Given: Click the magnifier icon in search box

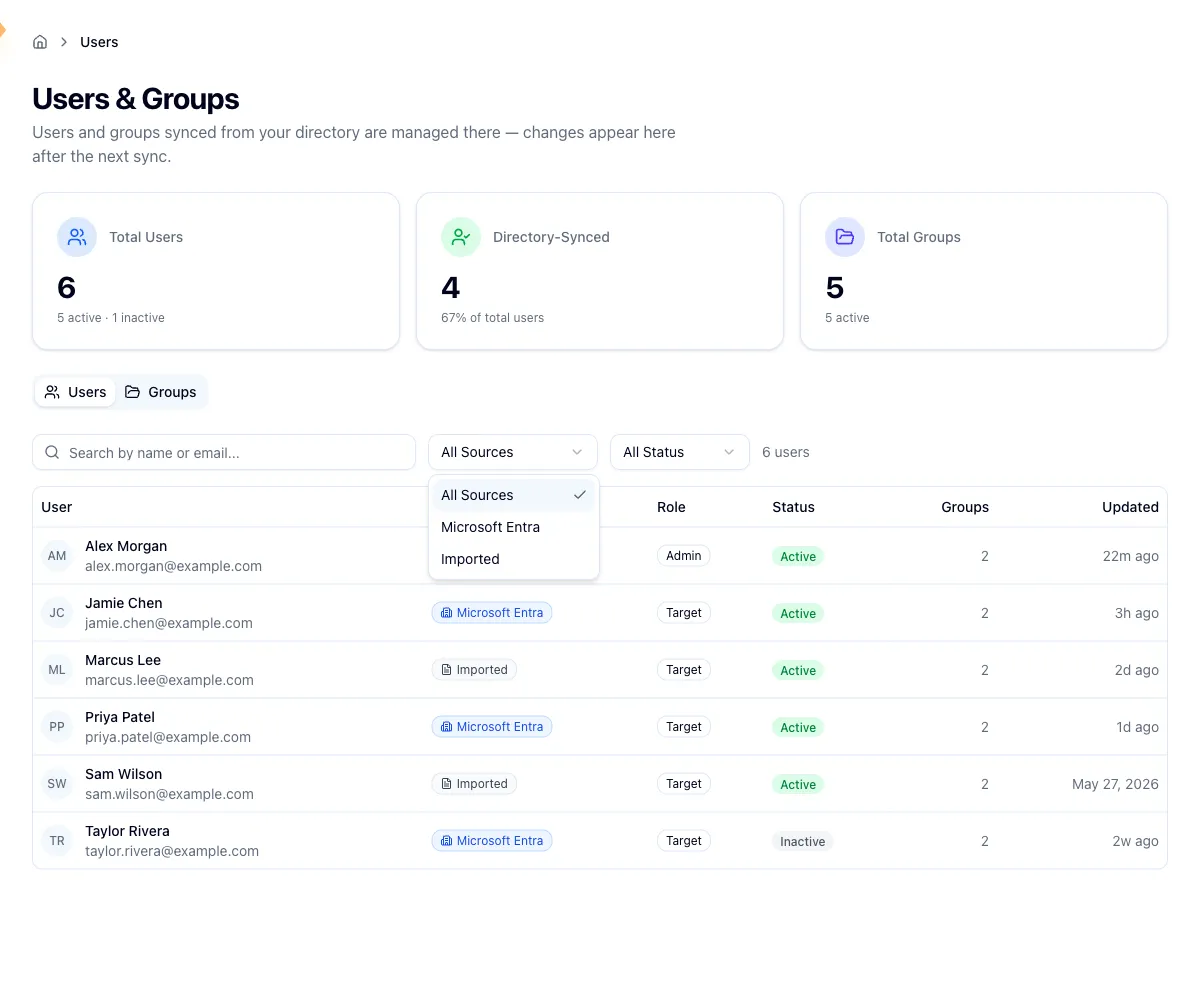Looking at the screenshot, I should click(52, 452).
